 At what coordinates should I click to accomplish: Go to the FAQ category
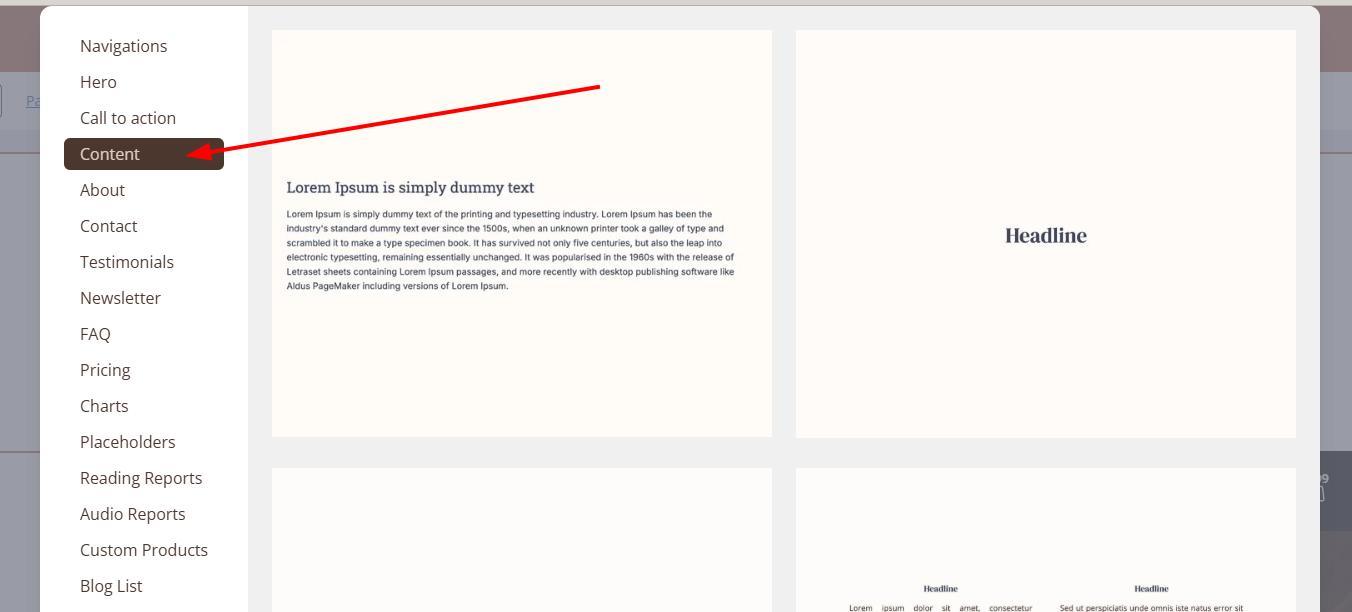click(95, 334)
